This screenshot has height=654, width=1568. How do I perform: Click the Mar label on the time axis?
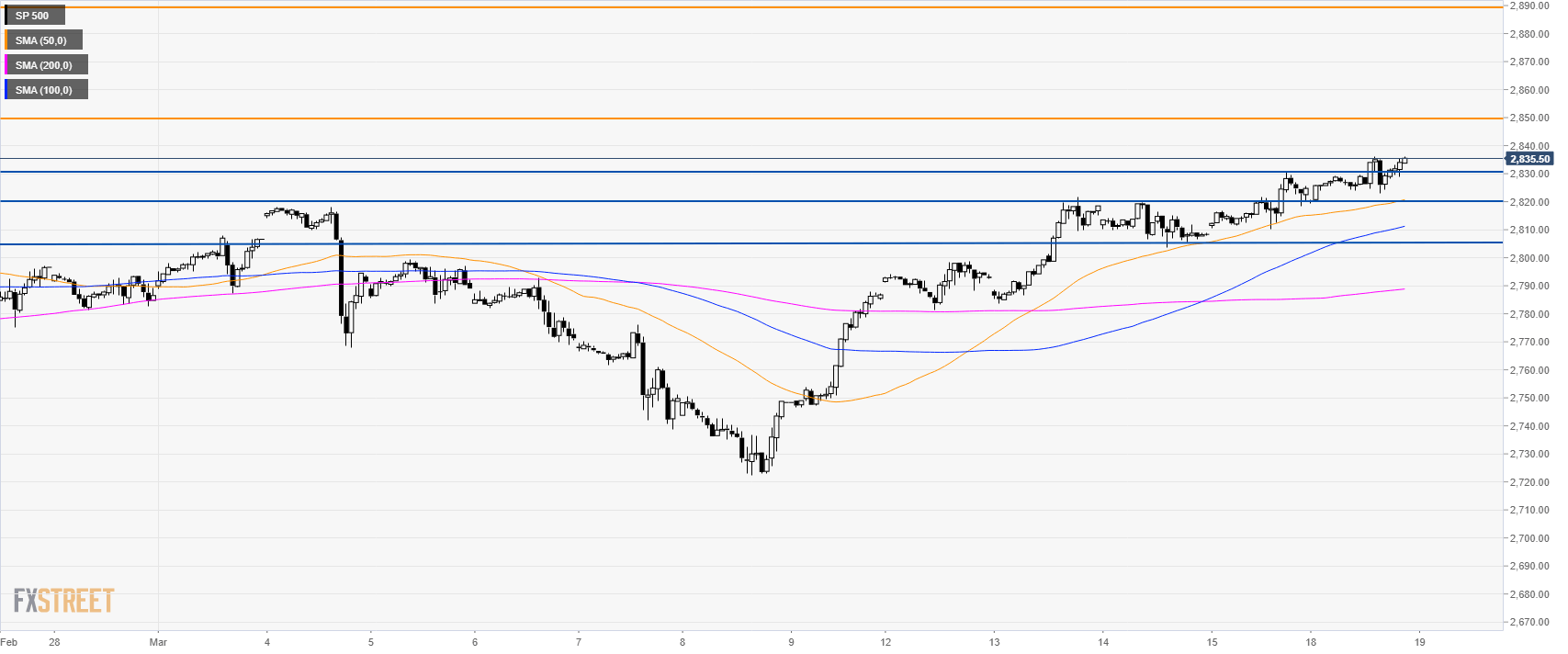(158, 642)
